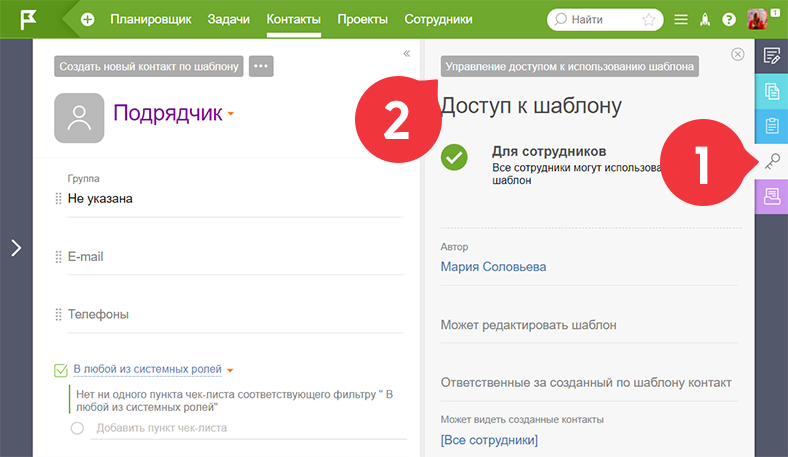Open the notes icon in right sidebar
The width and height of the screenshot is (788, 457).
(771, 55)
